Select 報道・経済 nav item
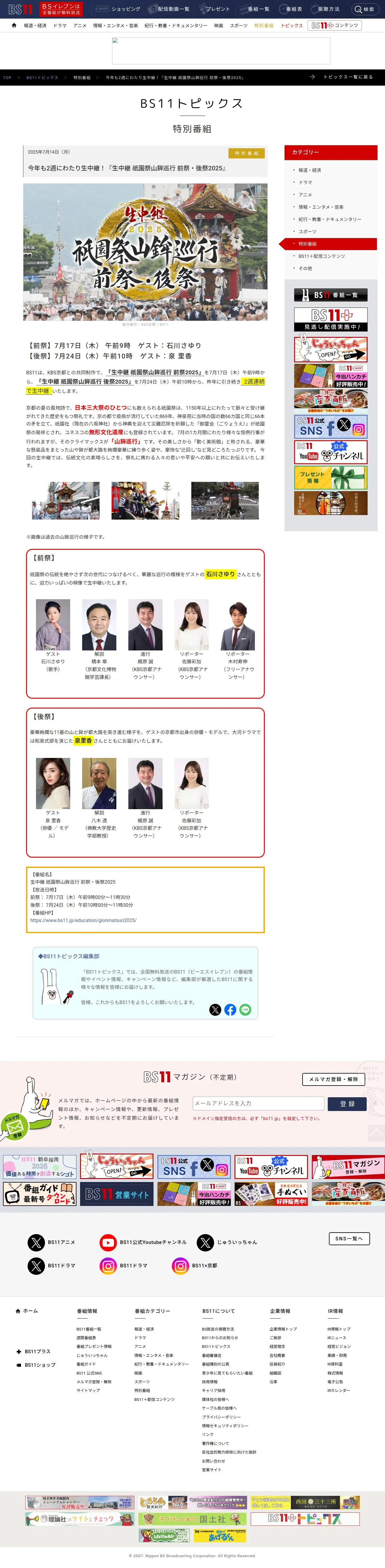 (35, 25)
